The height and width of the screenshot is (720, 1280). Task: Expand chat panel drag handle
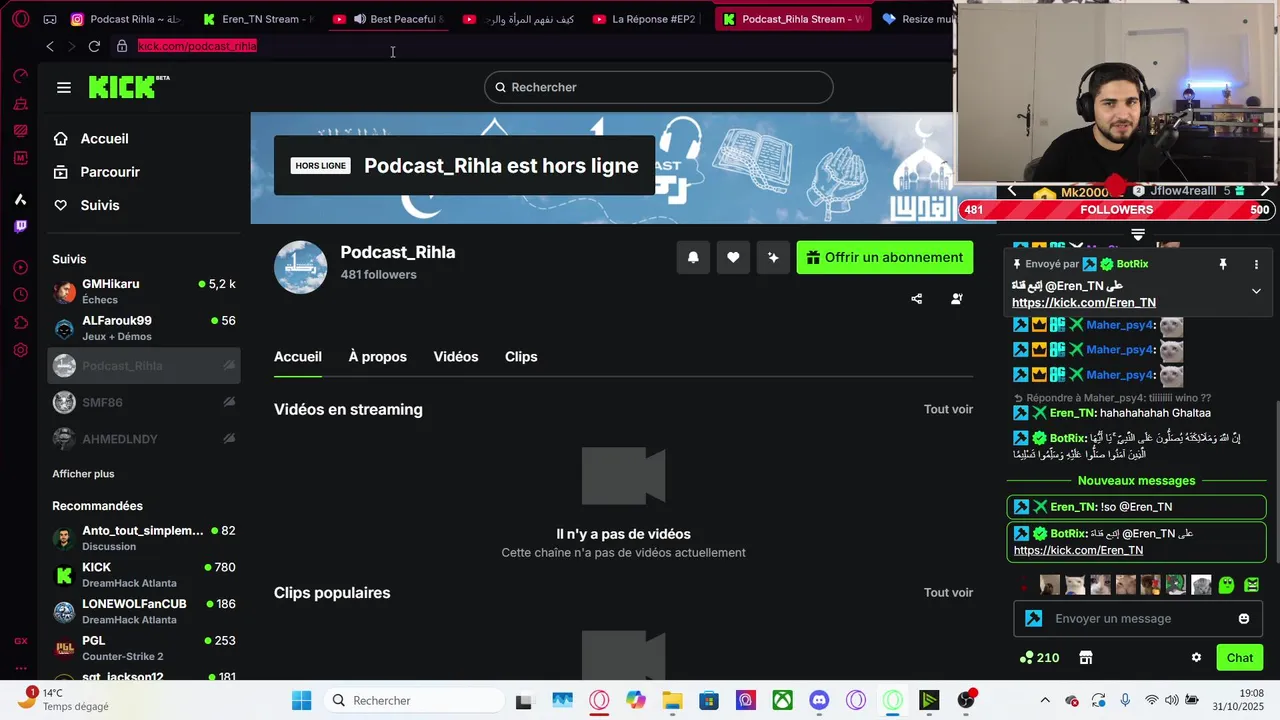tap(1137, 234)
